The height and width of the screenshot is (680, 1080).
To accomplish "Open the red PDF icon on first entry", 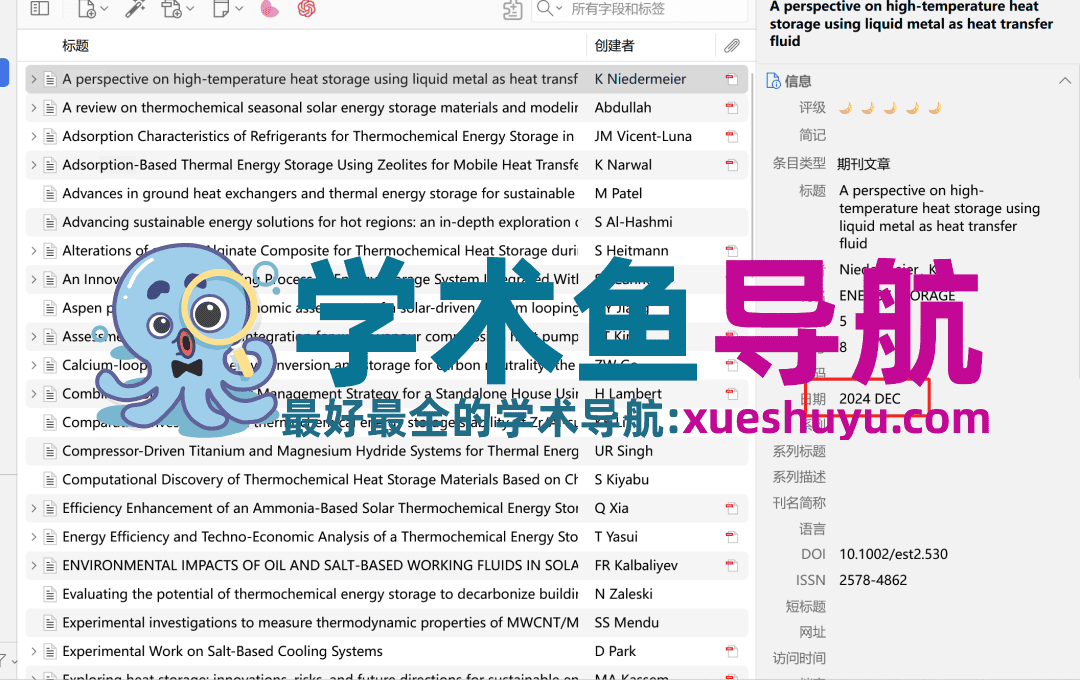I will (731, 78).
